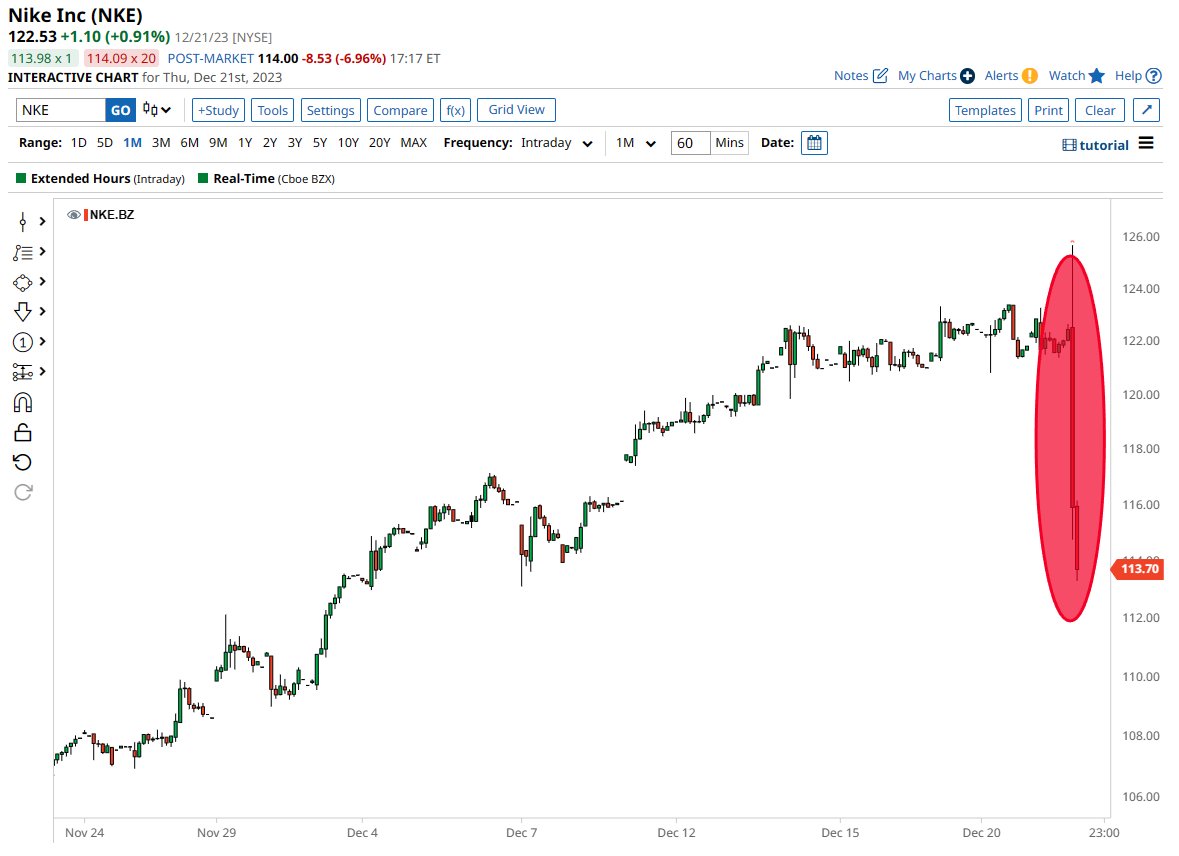The height and width of the screenshot is (856, 1179).
Task: Click the Compare button
Action: (x=400, y=110)
